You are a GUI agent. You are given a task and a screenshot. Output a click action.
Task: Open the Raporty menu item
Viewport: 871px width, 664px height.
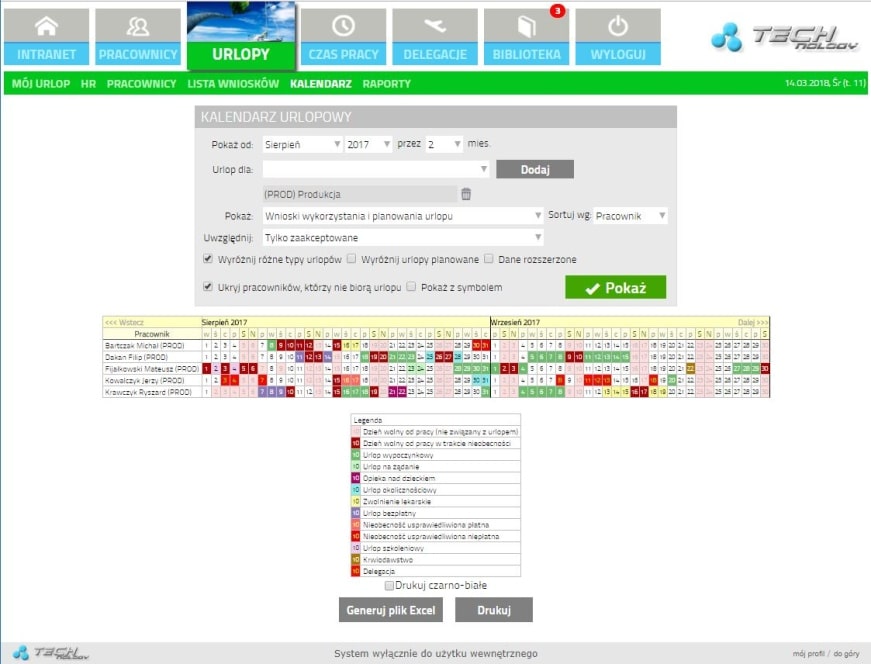pyautogui.click(x=386, y=84)
